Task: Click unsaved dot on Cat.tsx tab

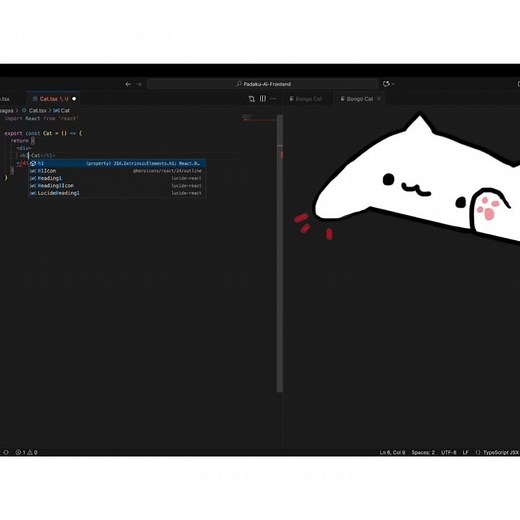Action: click(74, 99)
